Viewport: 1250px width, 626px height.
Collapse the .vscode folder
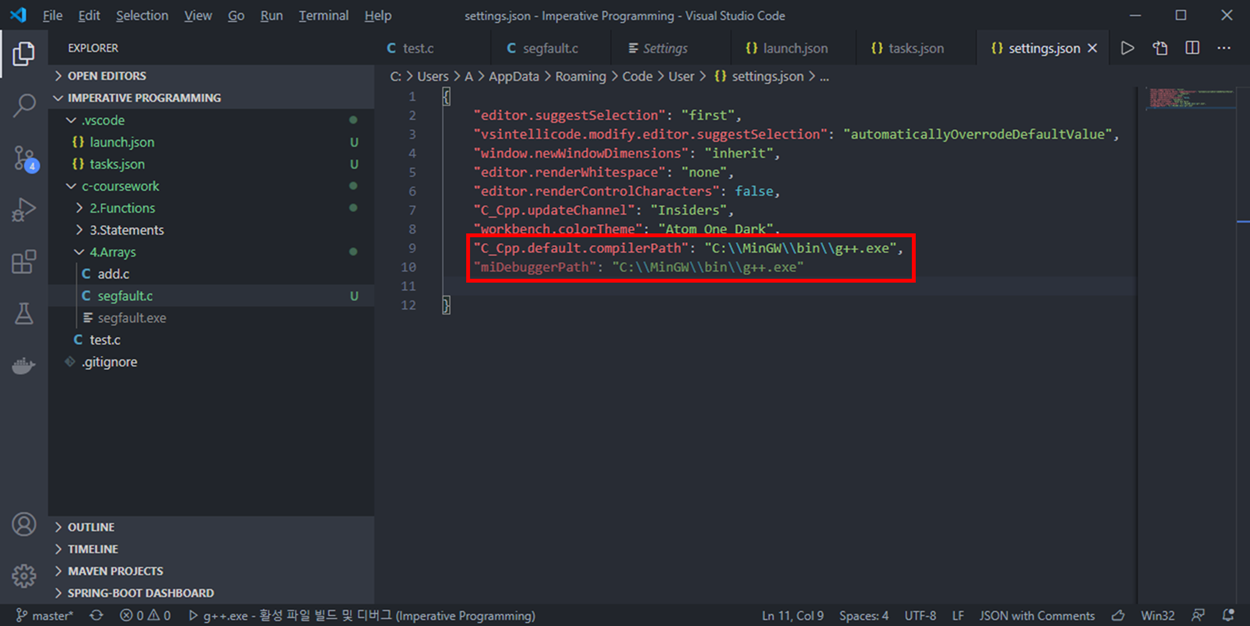211,120
